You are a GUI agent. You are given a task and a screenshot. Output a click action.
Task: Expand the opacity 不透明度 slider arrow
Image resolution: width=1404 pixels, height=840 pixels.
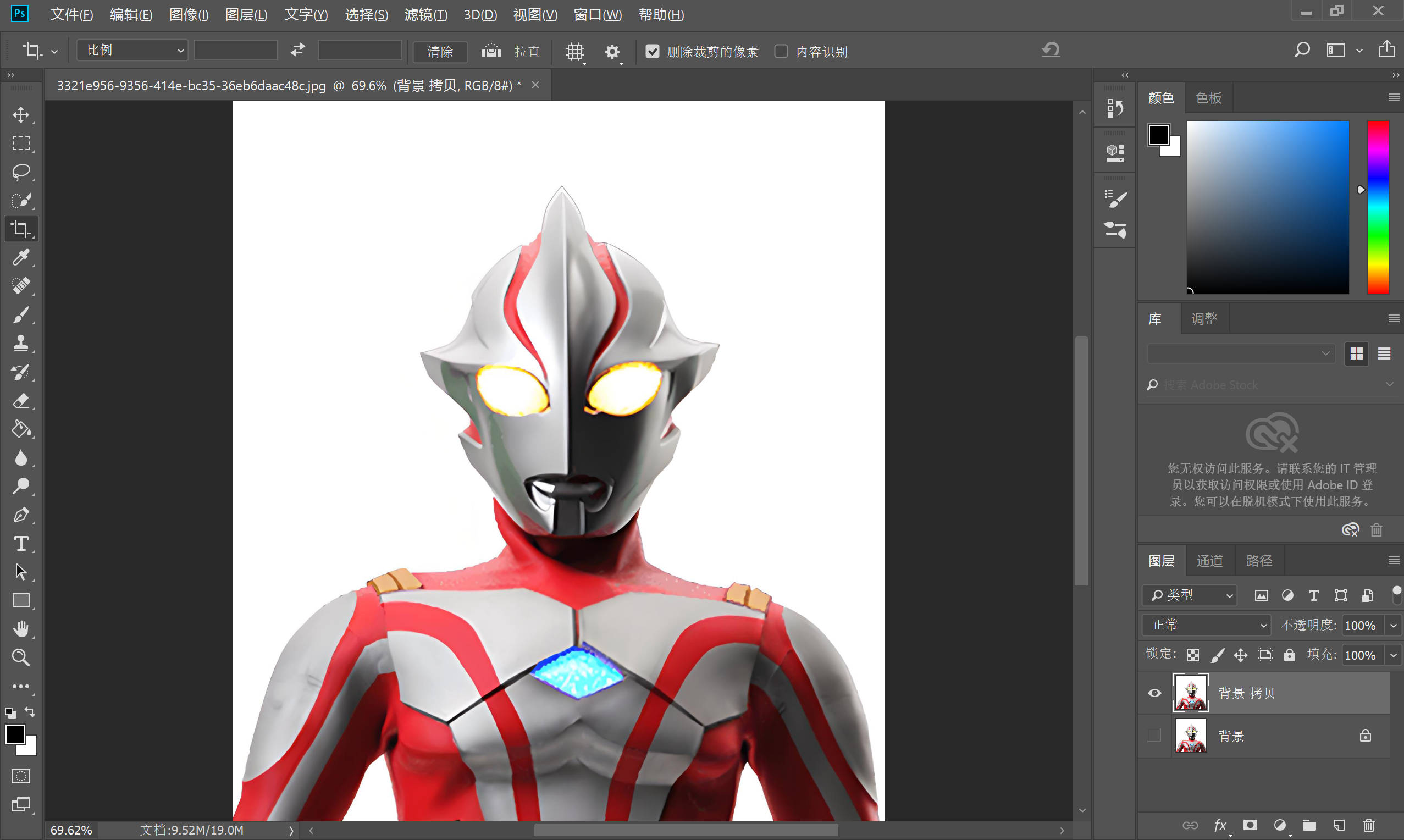tap(1393, 626)
